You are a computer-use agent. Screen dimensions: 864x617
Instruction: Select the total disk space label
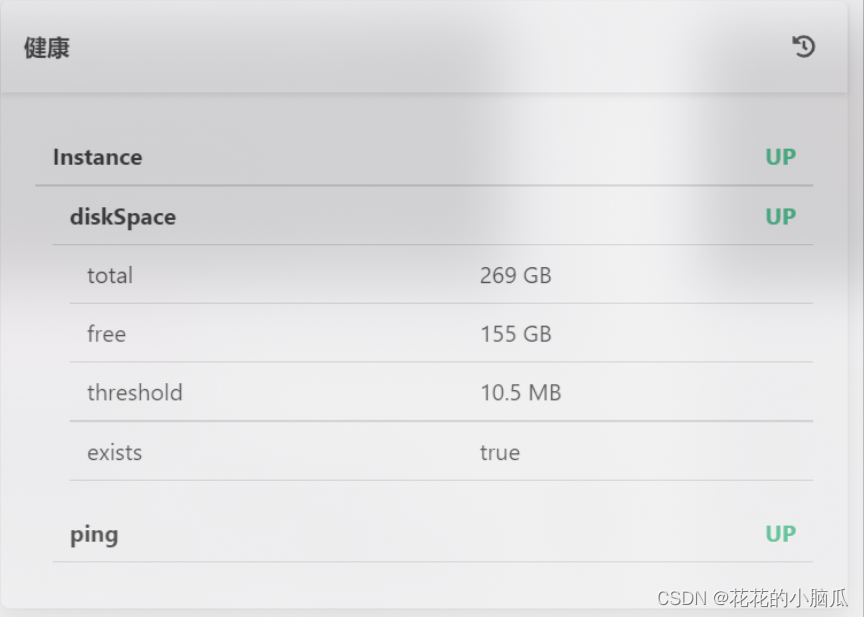(x=109, y=275)
